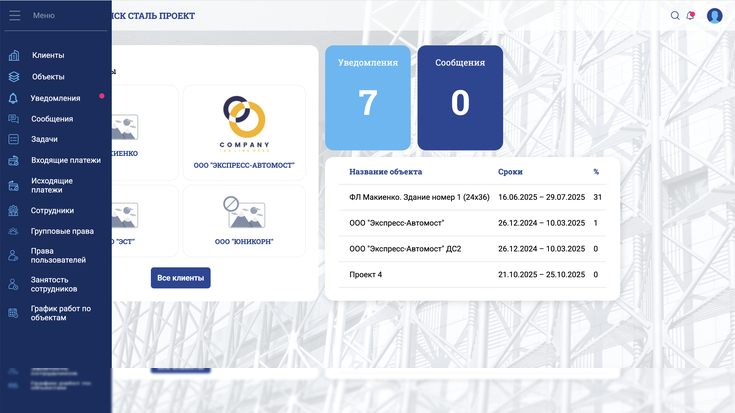The height and width of the screenshot is (413, 735).
Task: Open Занятость сотрудников menu item
Action: [x=54, y=284]
